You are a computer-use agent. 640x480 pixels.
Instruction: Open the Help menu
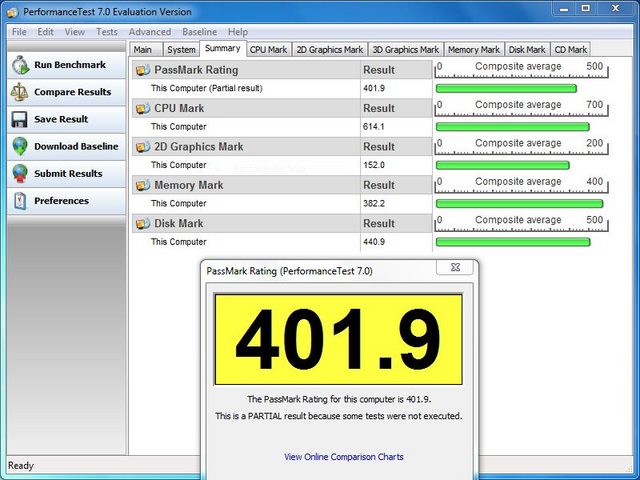[238, 32]
